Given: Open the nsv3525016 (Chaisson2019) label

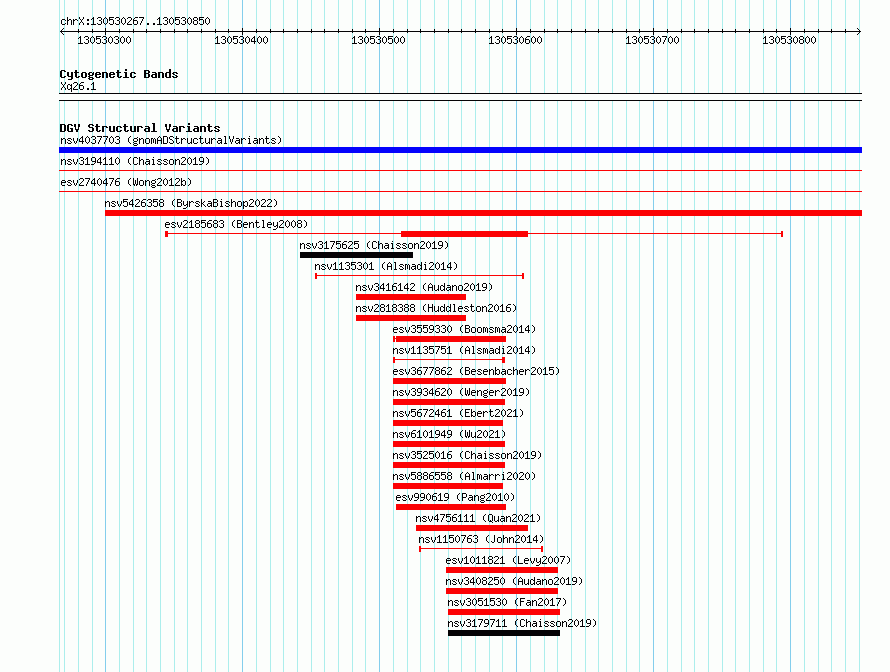Looking at the screenshot, I should (x=467, y=455).
